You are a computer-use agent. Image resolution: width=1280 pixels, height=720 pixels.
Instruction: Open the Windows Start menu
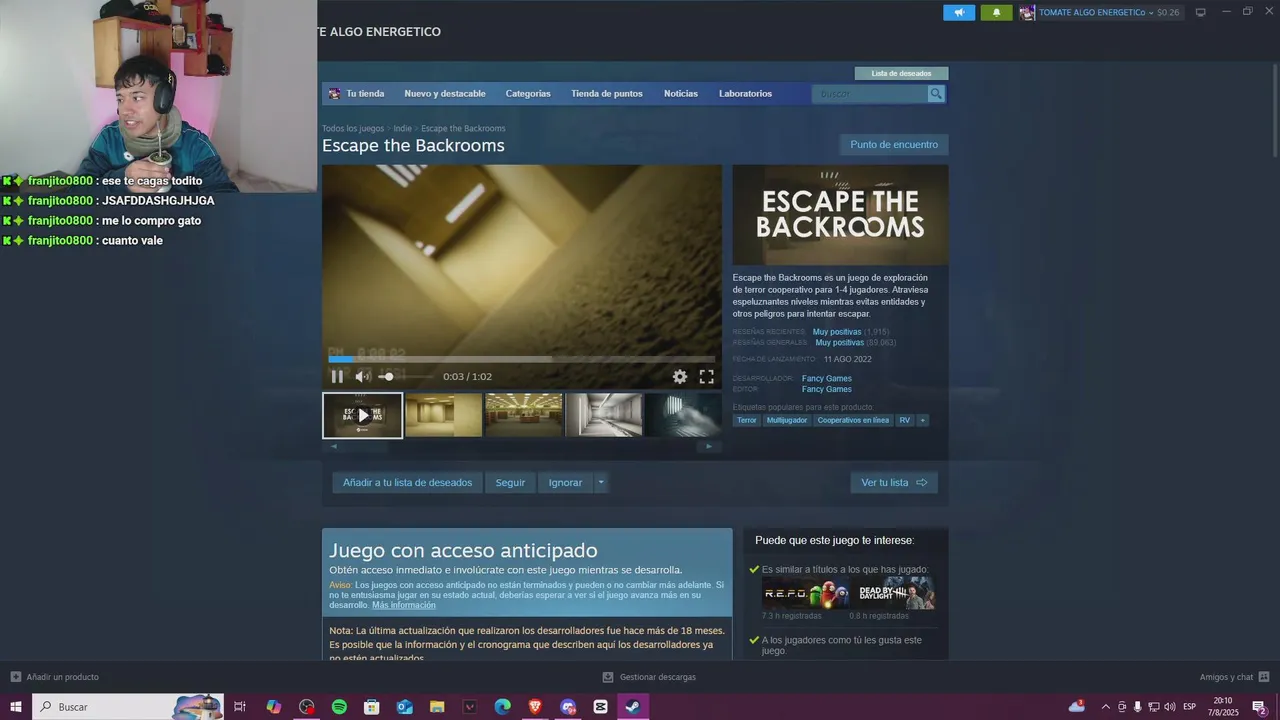(16, 707)
